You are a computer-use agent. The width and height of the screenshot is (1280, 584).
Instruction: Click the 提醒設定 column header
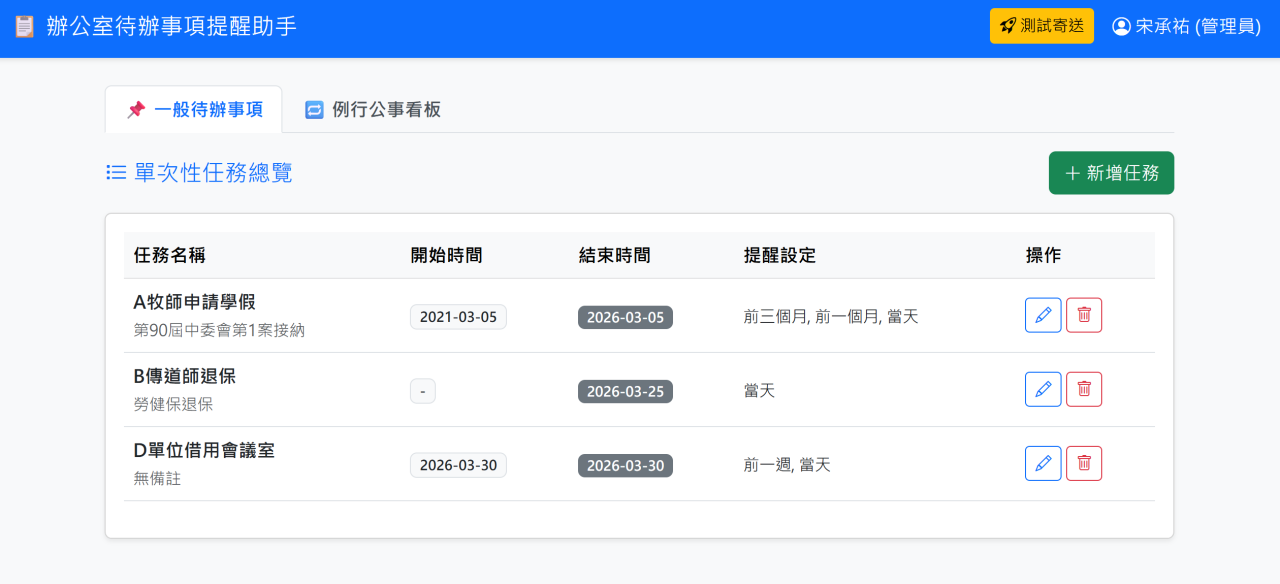point(780,255)
